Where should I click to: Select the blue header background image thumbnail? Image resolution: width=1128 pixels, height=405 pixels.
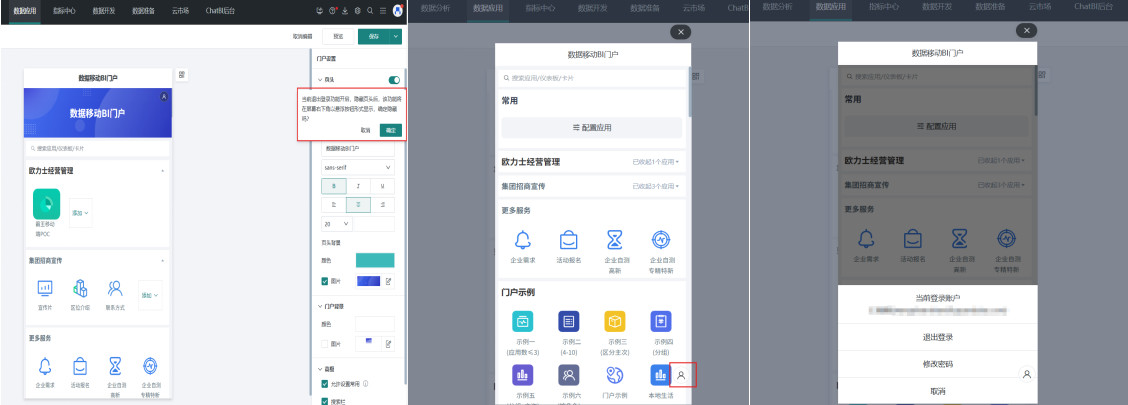[368, 281]
